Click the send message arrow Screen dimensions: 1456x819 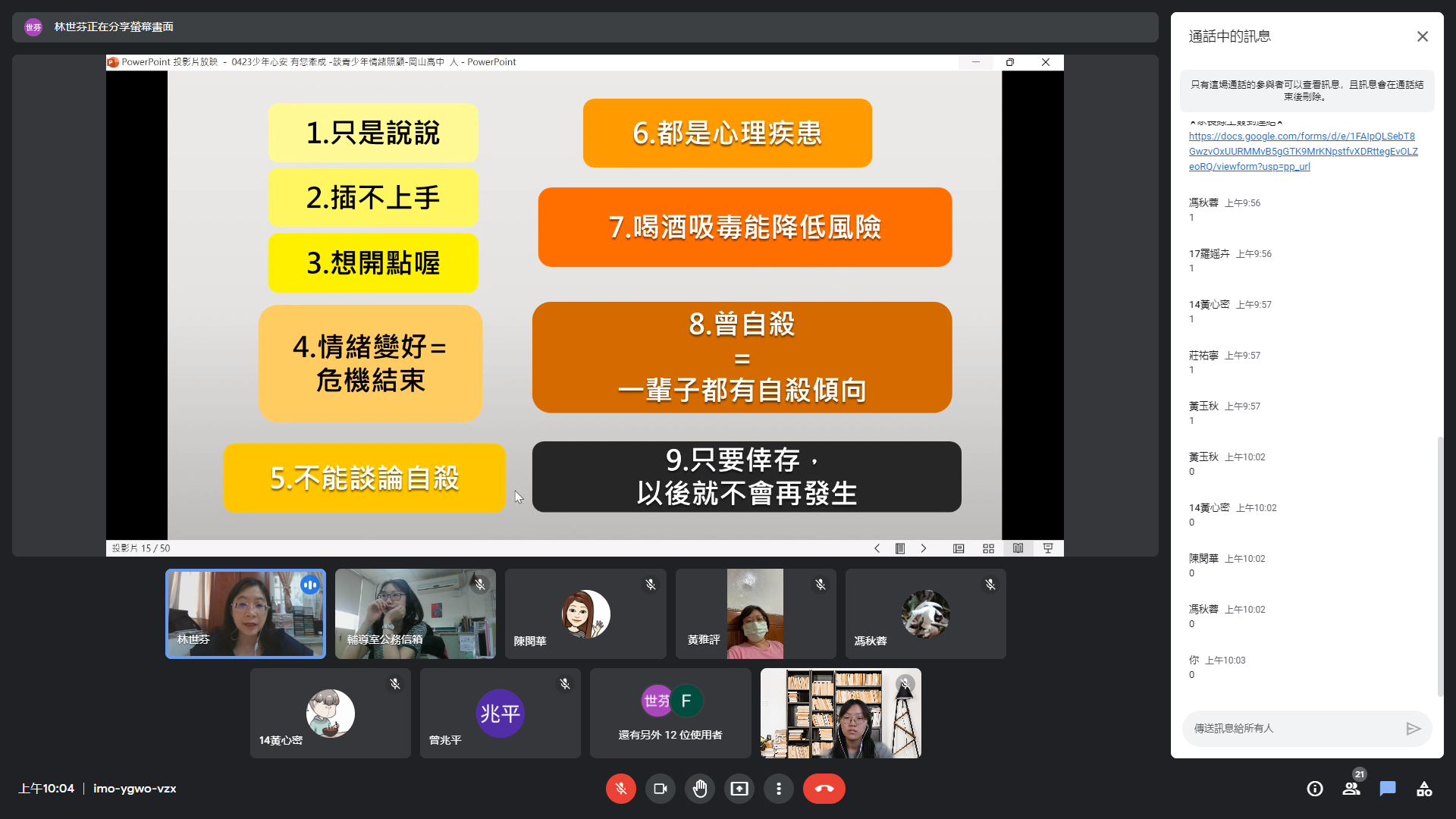1413,728
